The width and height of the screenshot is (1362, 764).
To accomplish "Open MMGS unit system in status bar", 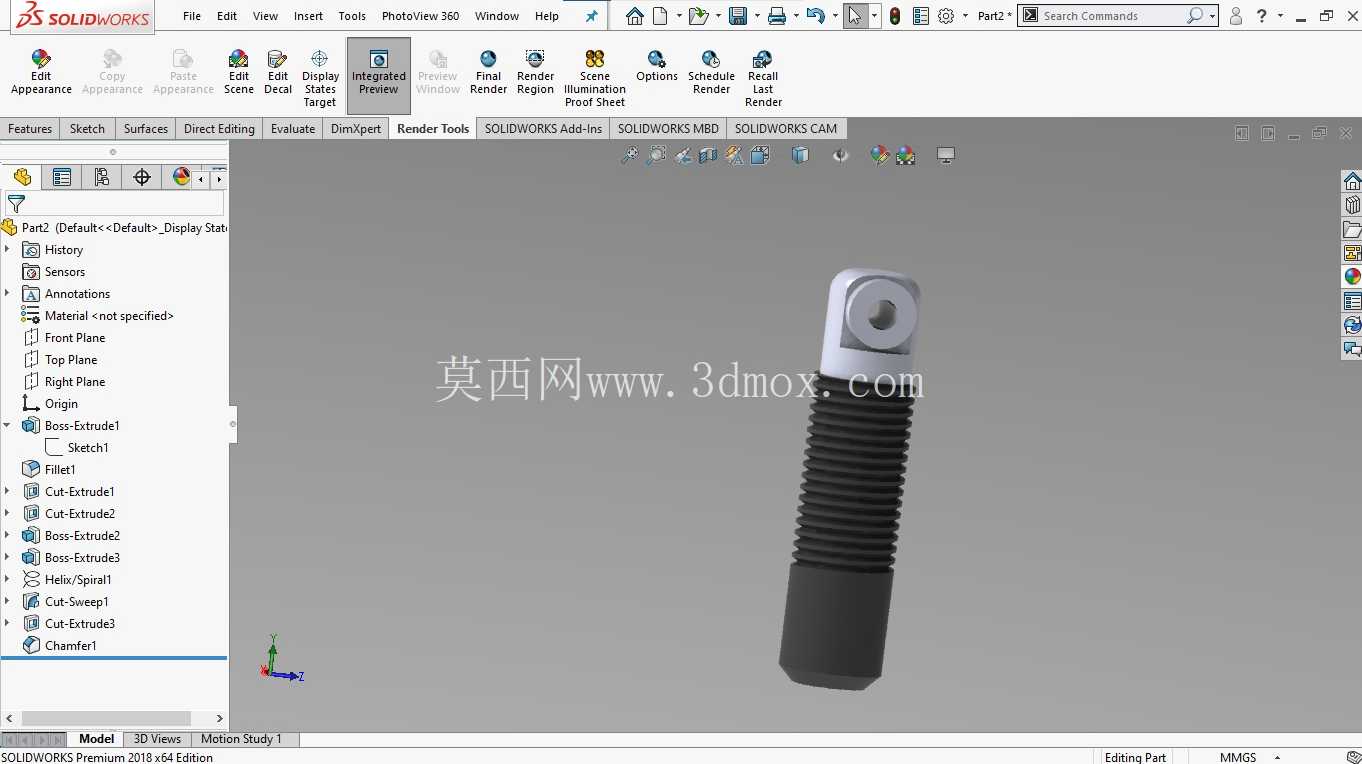I will pyautogui.click(x=1238, y=757).
